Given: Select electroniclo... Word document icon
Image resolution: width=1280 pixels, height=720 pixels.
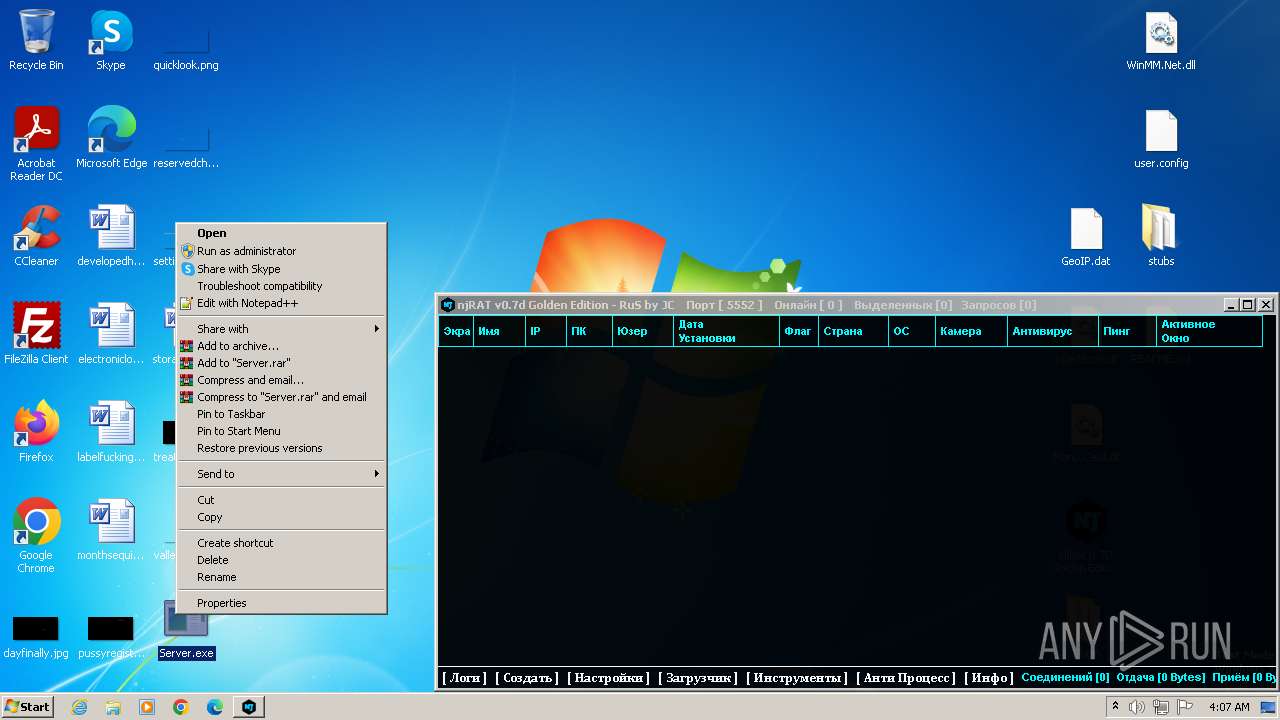Looking at the screenshot, I should tap(111, 335).
